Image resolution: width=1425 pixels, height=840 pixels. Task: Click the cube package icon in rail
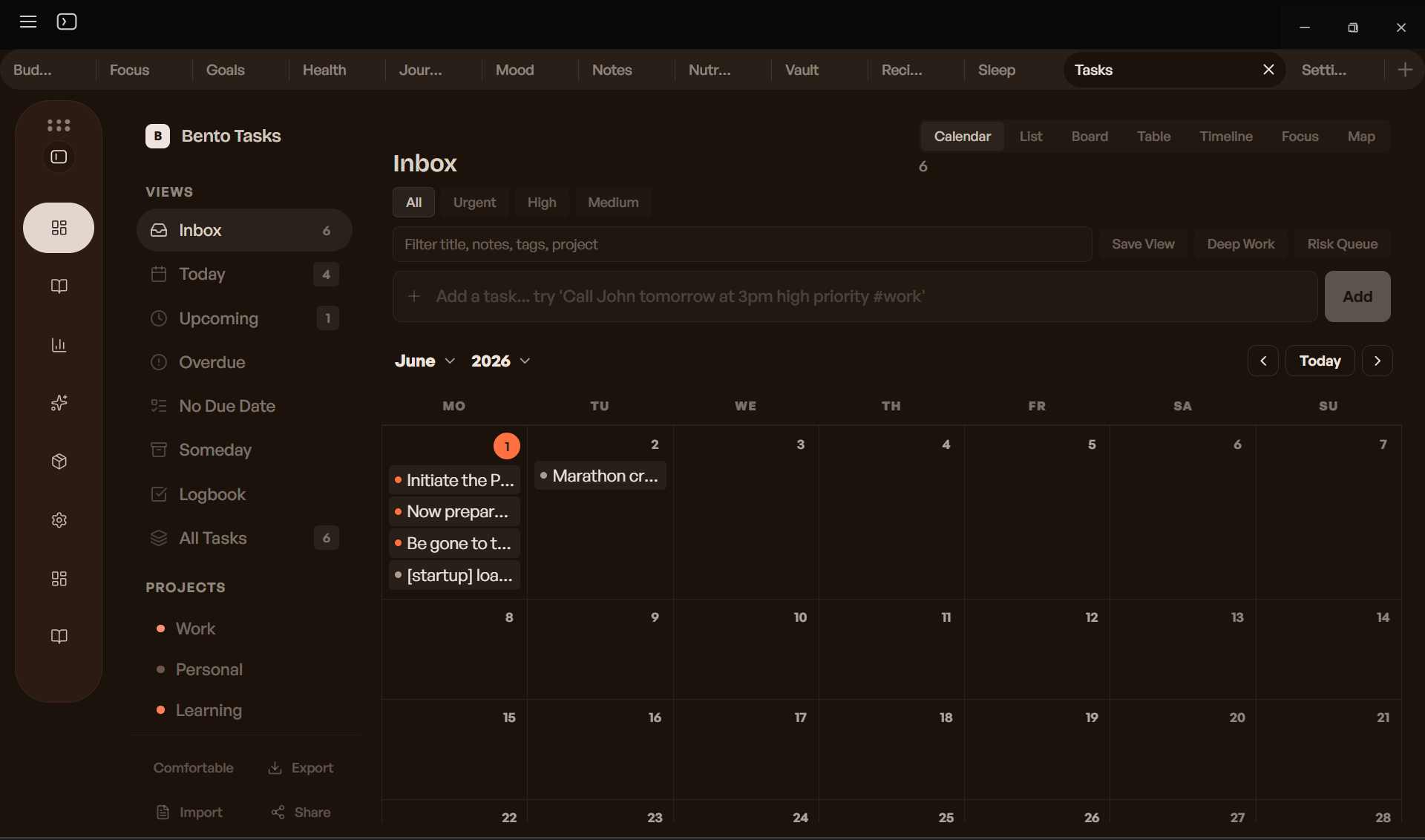(59, 462)
